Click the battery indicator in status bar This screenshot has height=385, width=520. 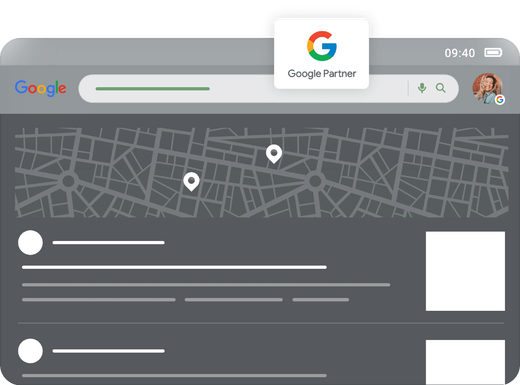point(493,53)
